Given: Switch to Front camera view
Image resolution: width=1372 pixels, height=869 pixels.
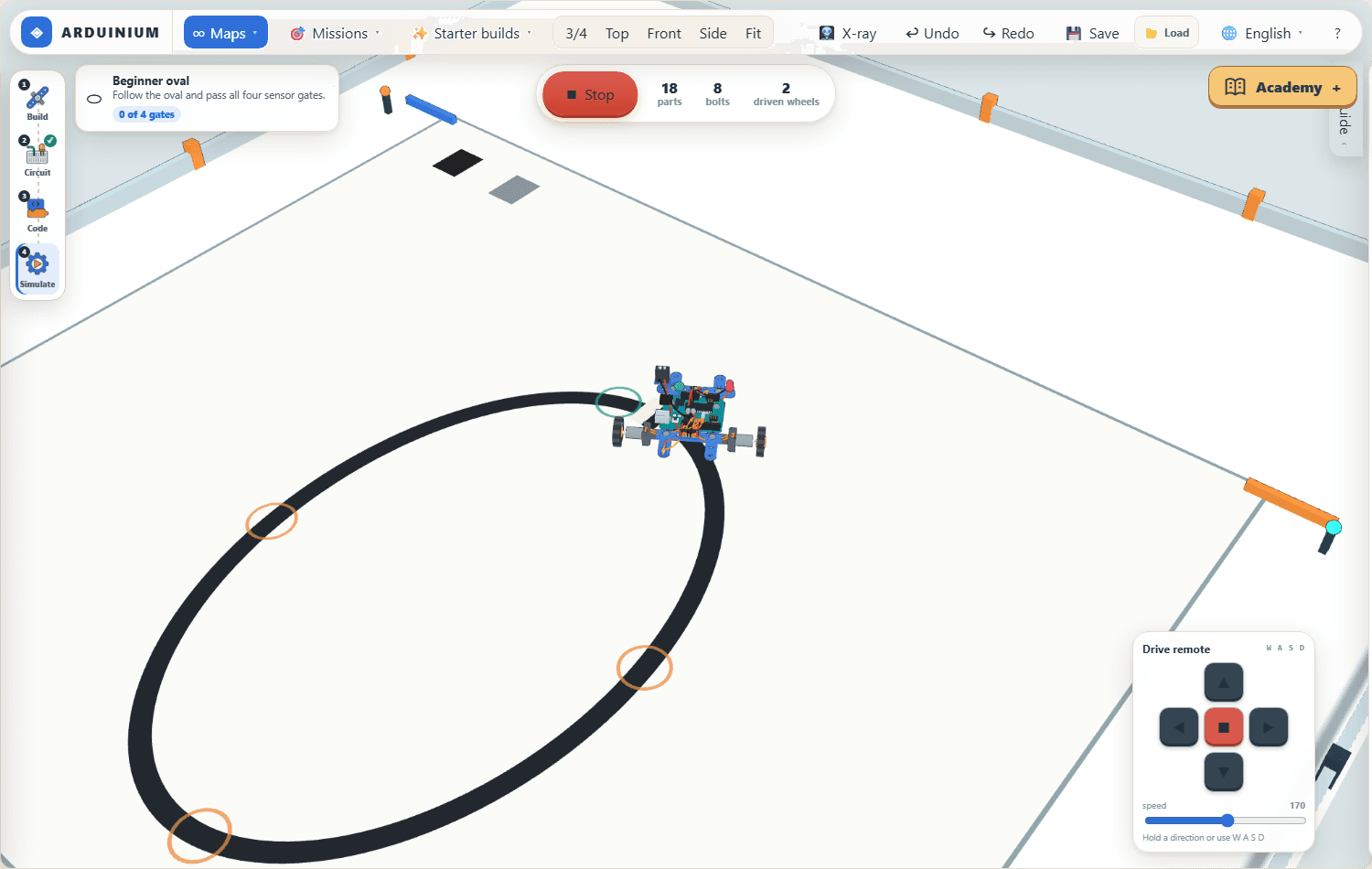Looking at the screenshot, I should [x=664, y=33].
